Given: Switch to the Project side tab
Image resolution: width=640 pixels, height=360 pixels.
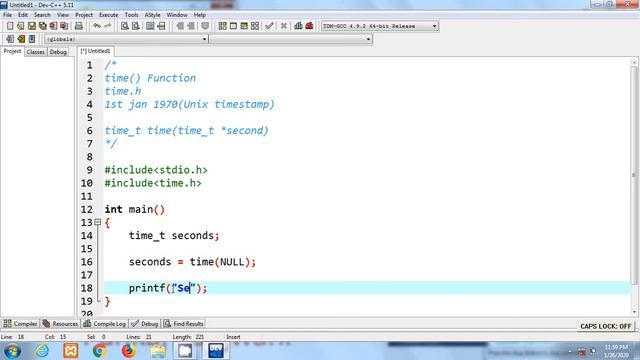Looking at the screenshot, I should point(12,51).
